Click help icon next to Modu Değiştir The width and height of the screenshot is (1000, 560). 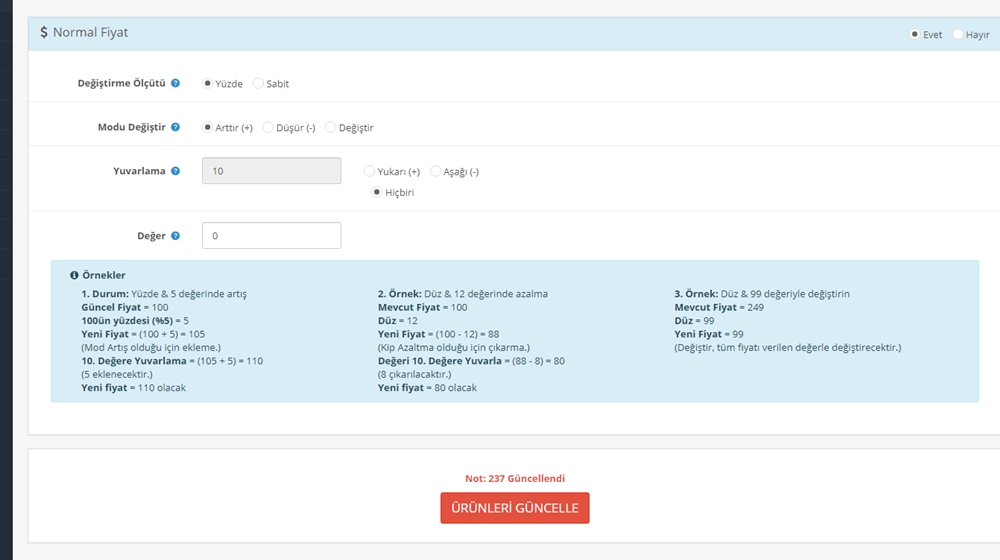pos(175,127)
